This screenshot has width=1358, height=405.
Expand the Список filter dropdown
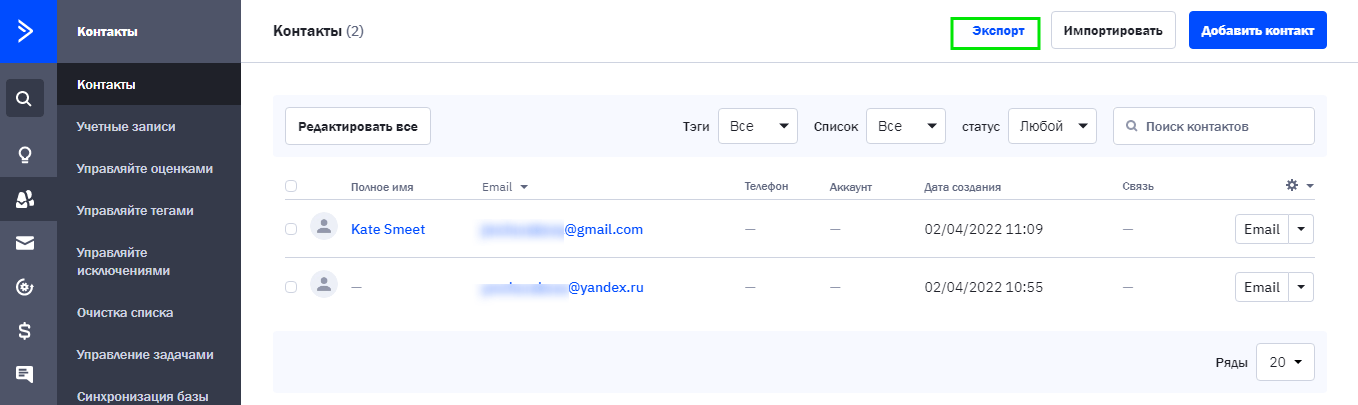[906, 126]
